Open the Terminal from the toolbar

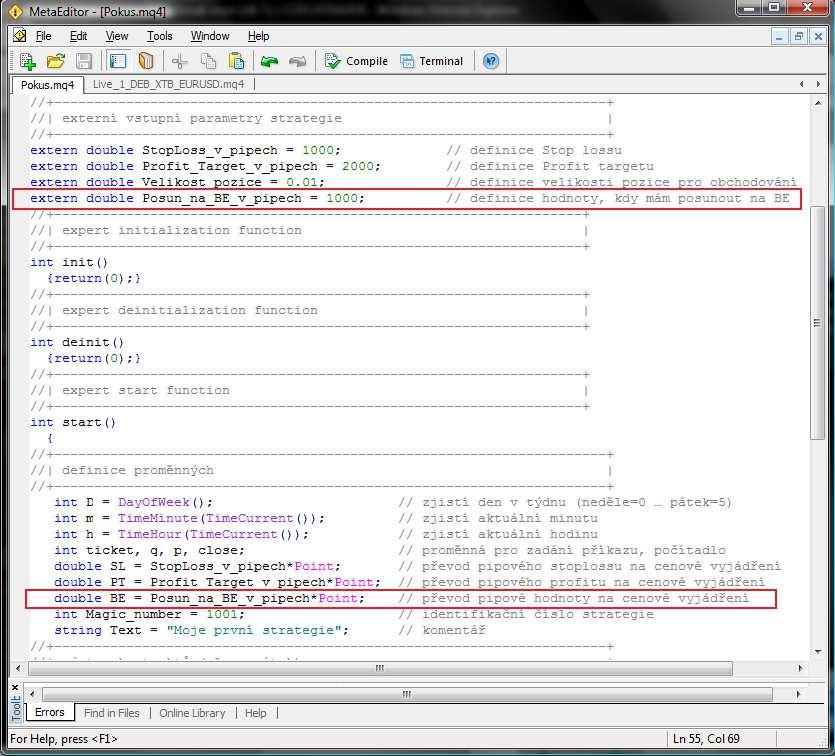[x=432, y=61]
